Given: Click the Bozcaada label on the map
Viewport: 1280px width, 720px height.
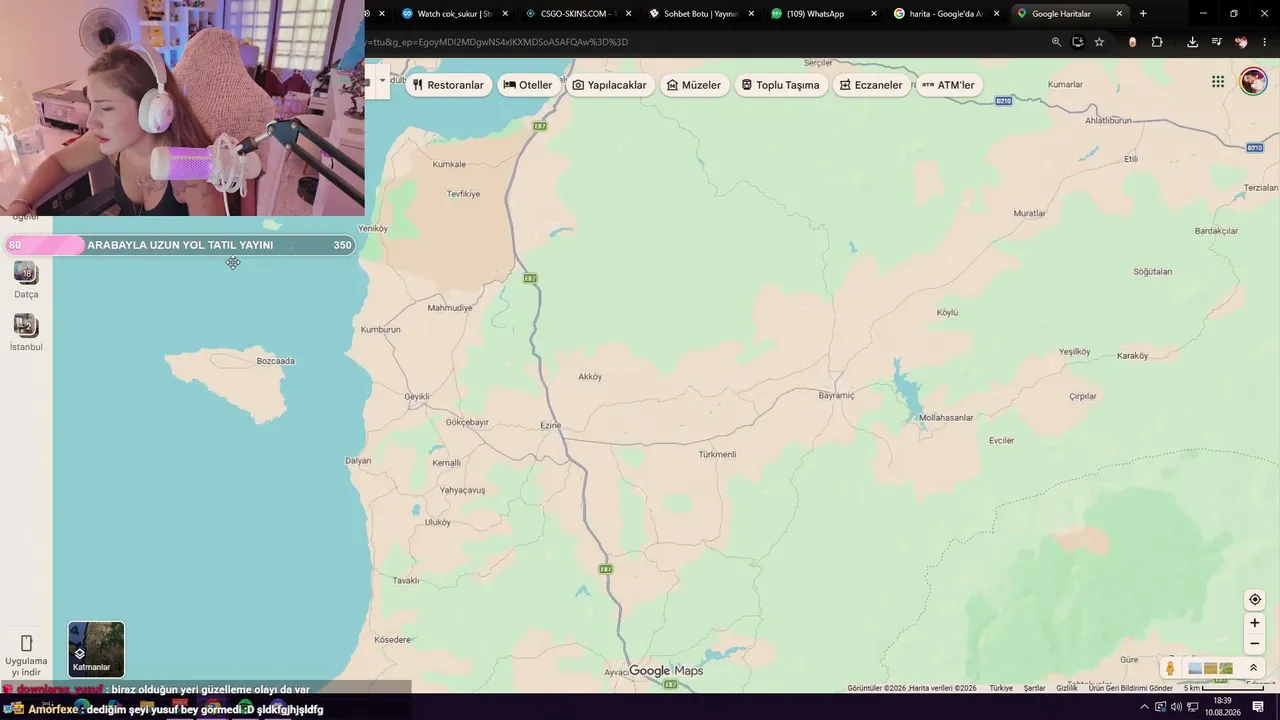Looking at the screenshot, I should point(276,361).
